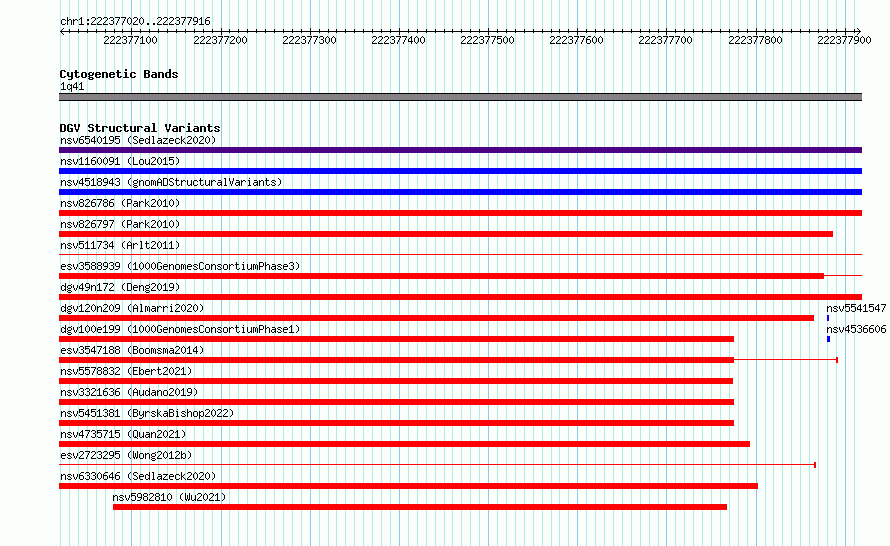Click ruler position 222377700
This screenshot has width=890, height=546.
tap(666, 40)
